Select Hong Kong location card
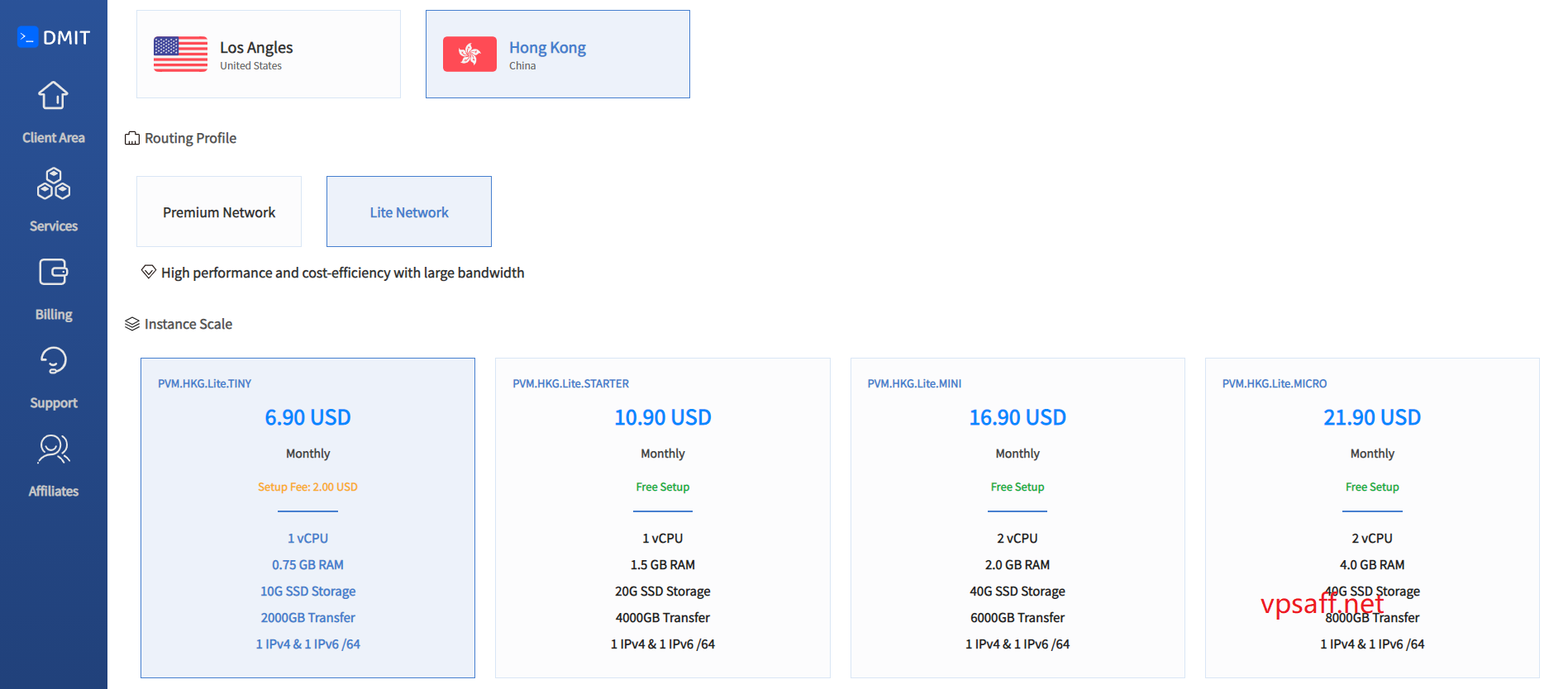The width and height of the screenshot is (1568, 689). click(558, 54)
